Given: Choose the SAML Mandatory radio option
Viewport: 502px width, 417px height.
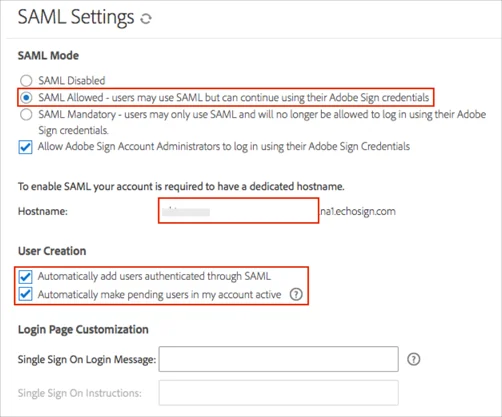Looking at the screenshot, I should 26,114.
